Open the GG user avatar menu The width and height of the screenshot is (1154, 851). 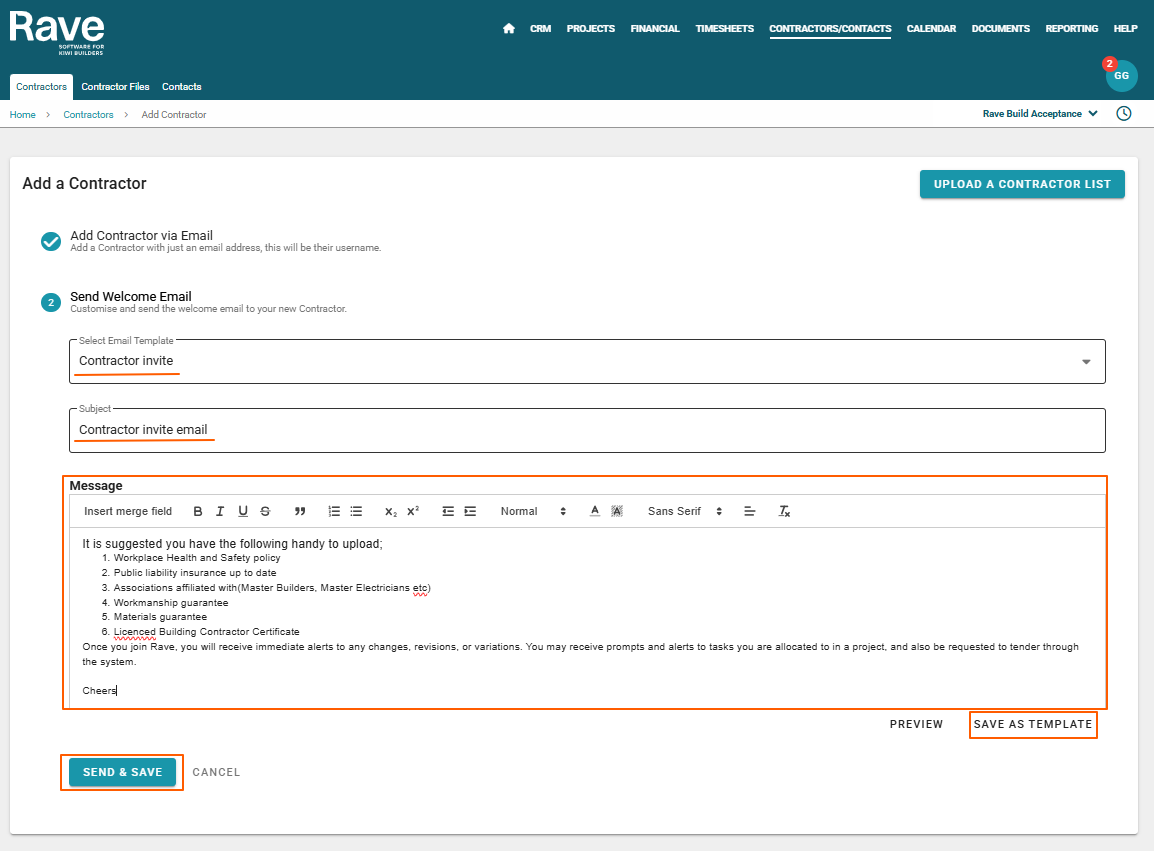pos(1121,76)
